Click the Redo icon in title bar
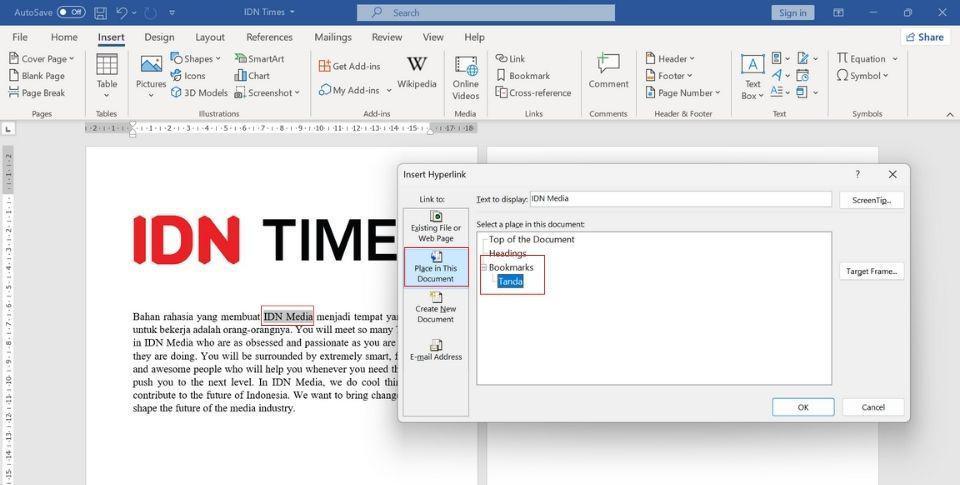The width and height of the screenshot is (960, 485). coord(151,12)
